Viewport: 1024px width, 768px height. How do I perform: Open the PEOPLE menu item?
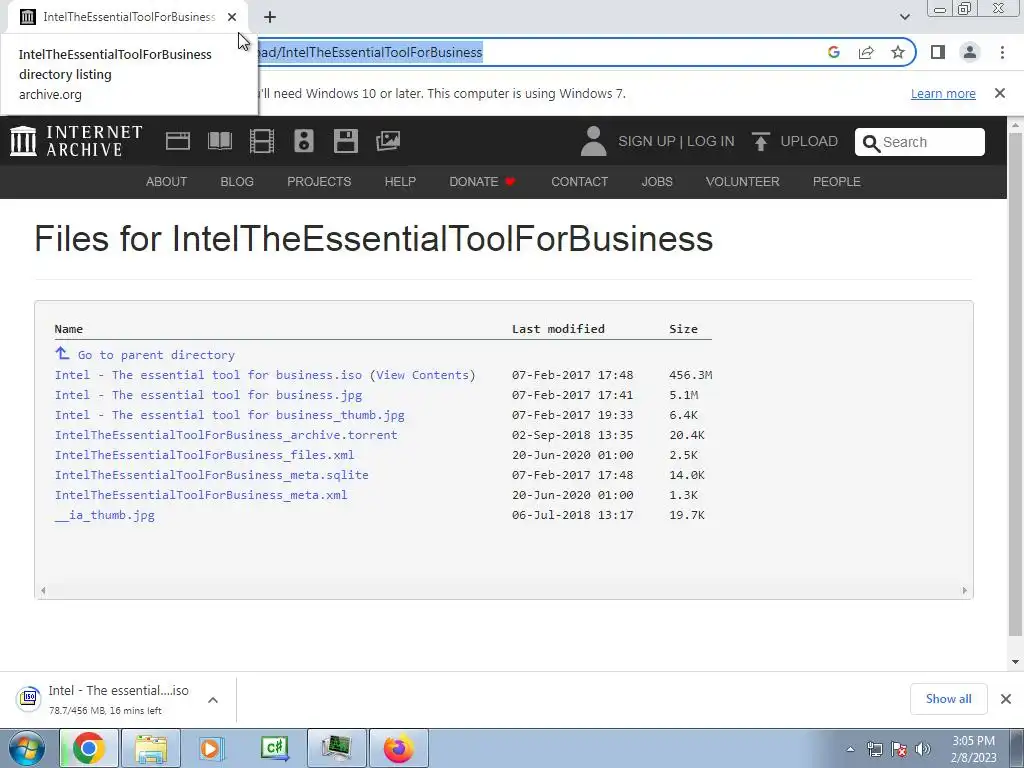(x=837, y=182)
